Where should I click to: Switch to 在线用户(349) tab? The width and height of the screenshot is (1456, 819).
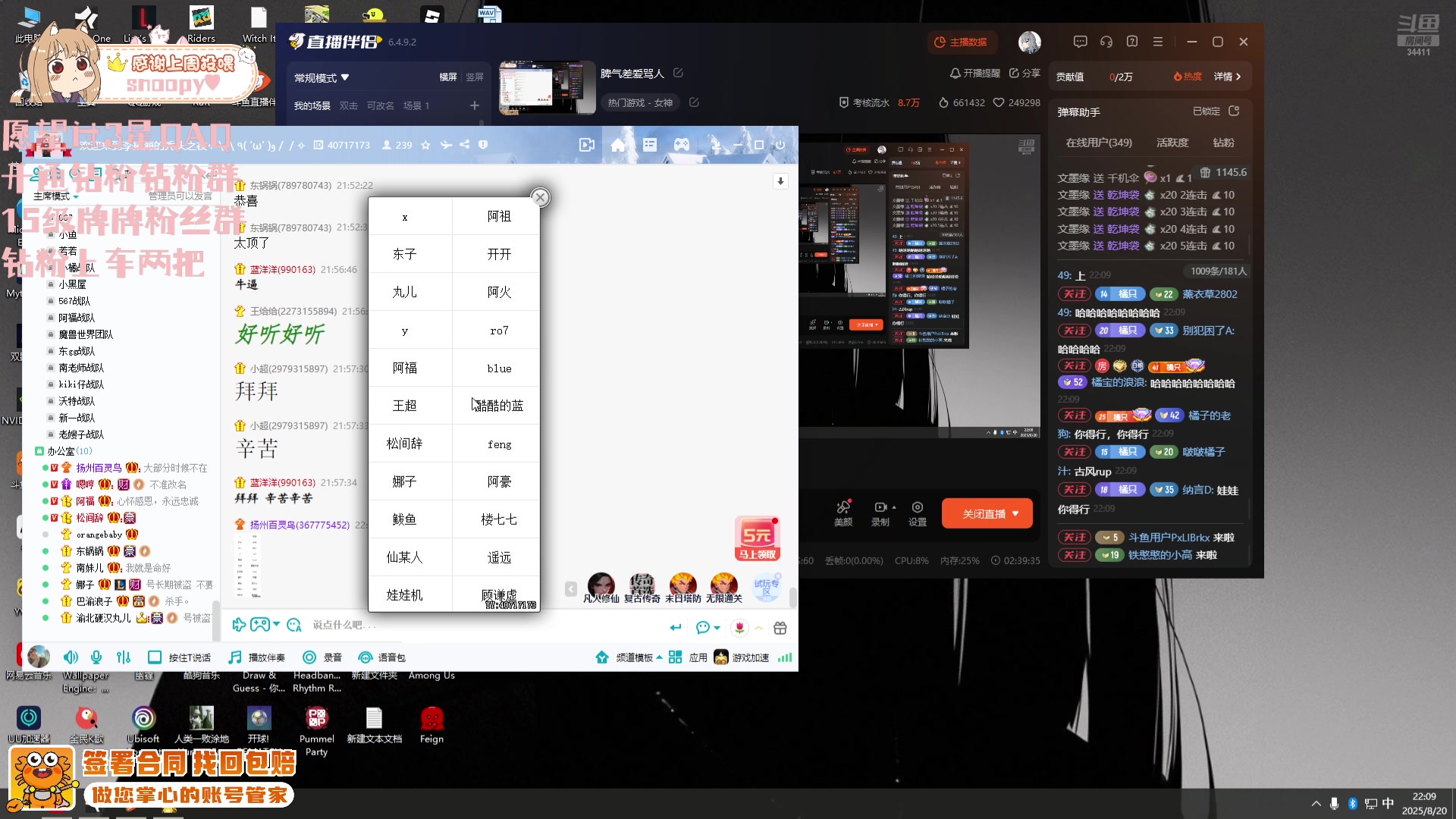point(1099,143)
